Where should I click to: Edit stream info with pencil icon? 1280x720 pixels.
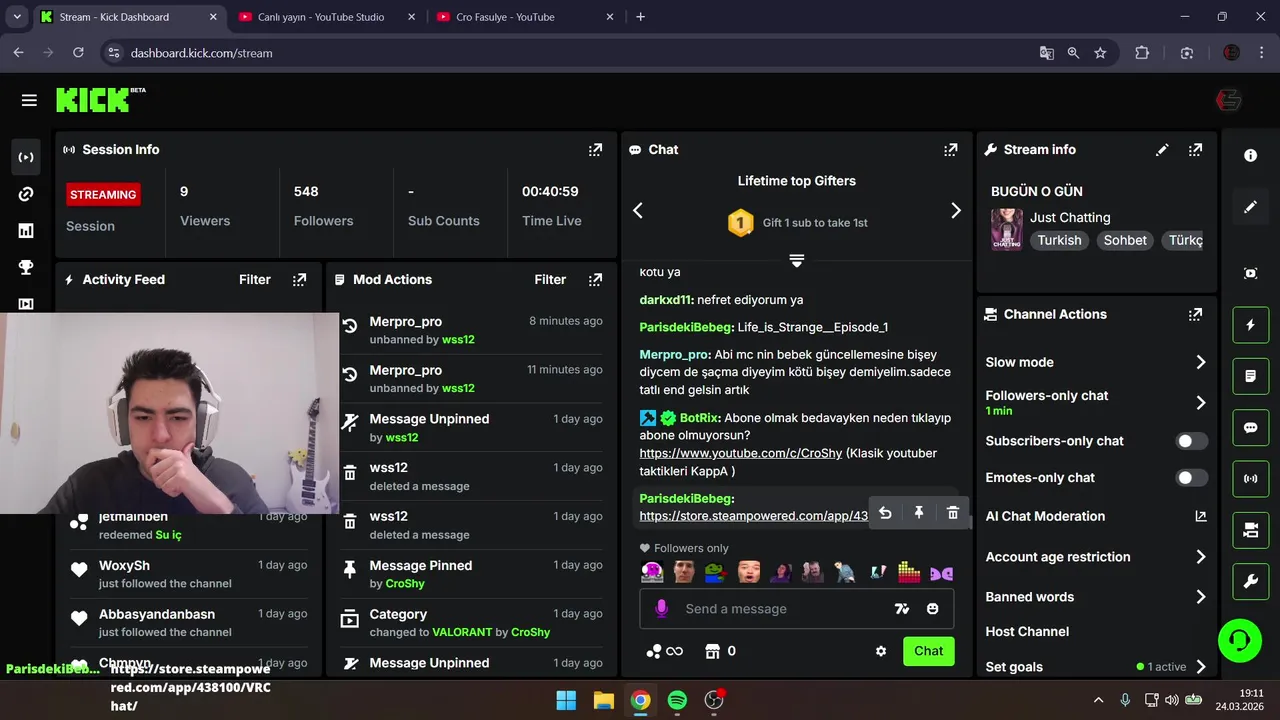click(1162, 150)
